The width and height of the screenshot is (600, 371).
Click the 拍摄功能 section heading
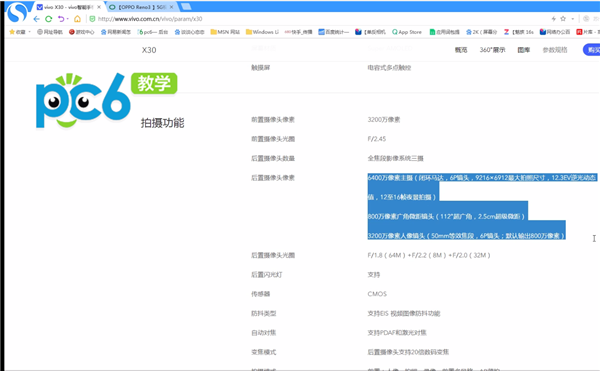click(x=163, y=123)
